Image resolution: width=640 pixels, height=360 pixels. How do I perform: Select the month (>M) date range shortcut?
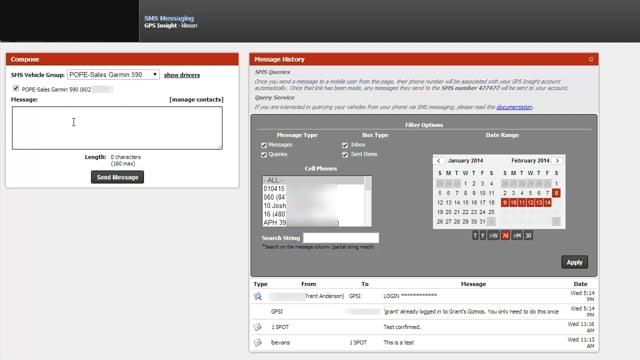point(517,236)
